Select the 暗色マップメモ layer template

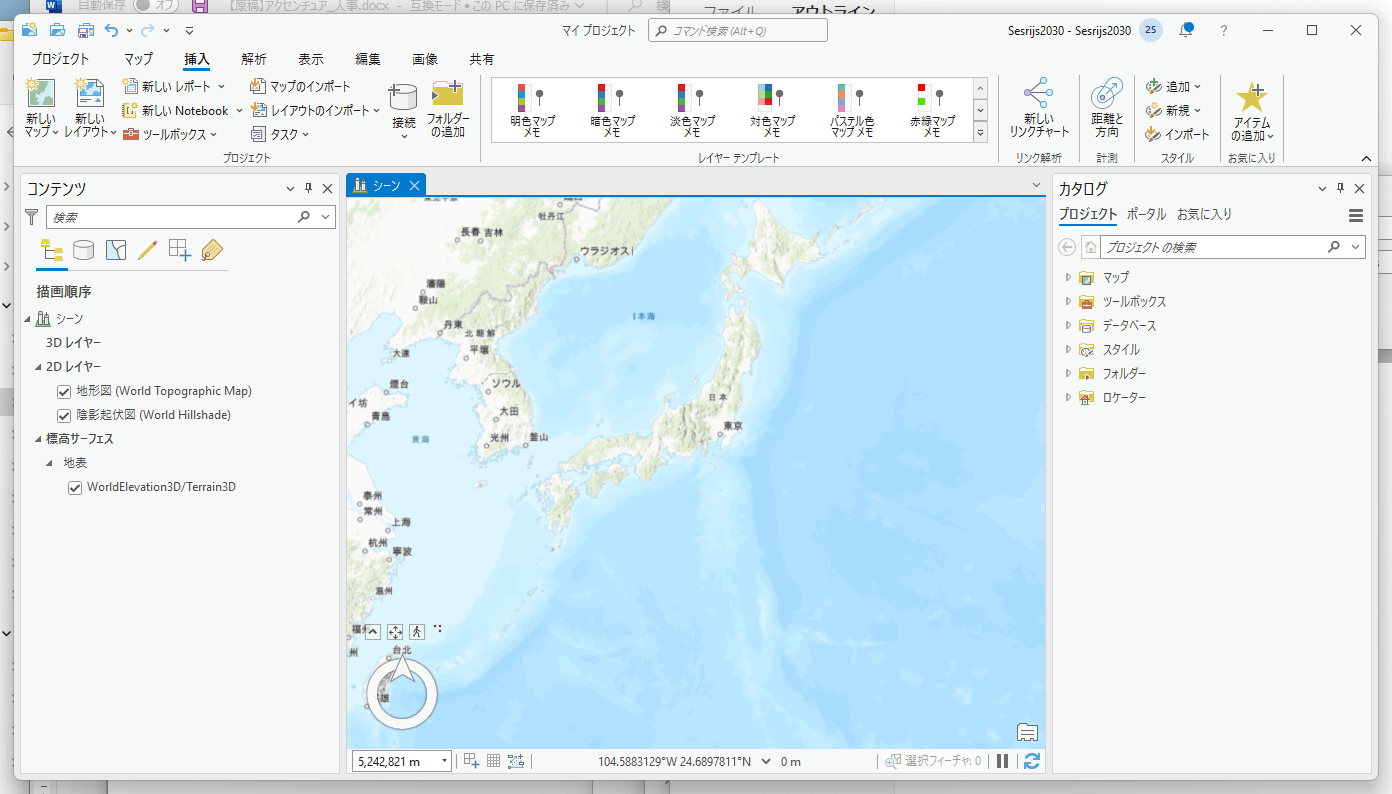(611, 110)
